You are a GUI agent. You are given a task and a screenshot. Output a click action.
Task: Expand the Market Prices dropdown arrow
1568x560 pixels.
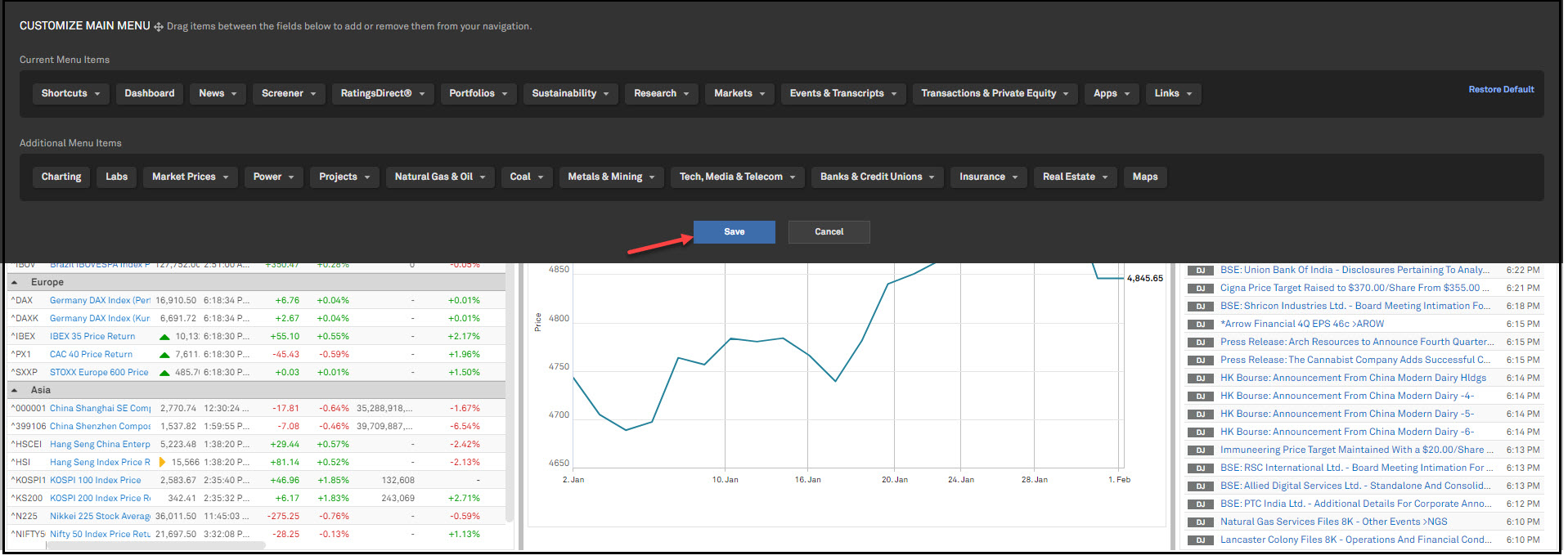click(x=226, y=177)
